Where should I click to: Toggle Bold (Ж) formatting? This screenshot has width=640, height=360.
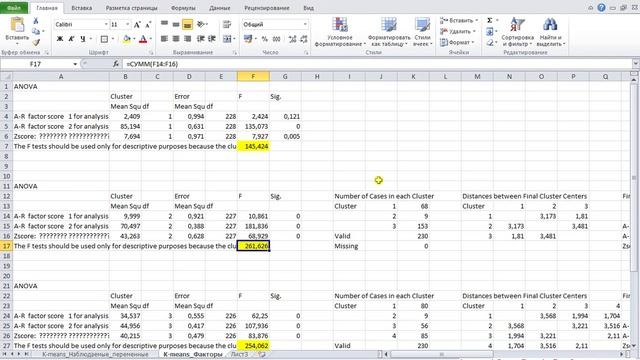(x=60, y=39)
